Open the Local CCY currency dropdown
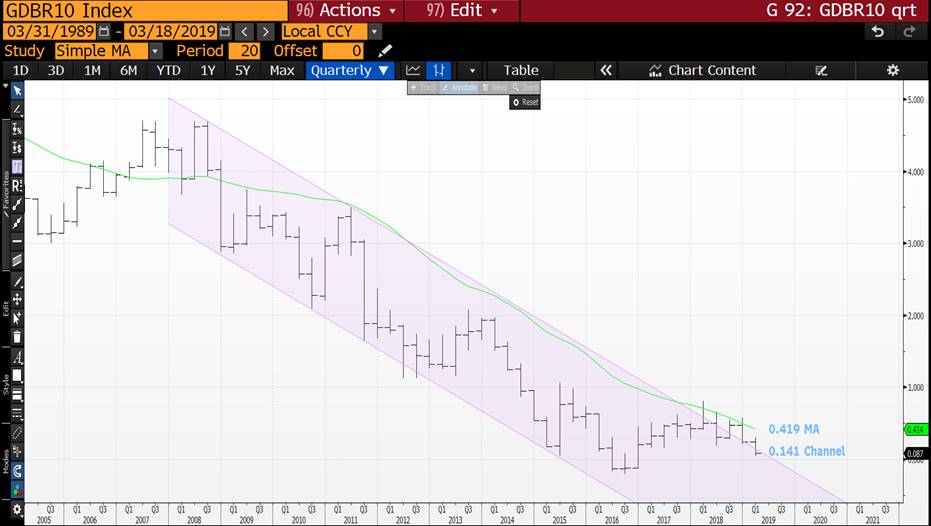Viewport: 931px width, 526px height. [x=375, y=31]
